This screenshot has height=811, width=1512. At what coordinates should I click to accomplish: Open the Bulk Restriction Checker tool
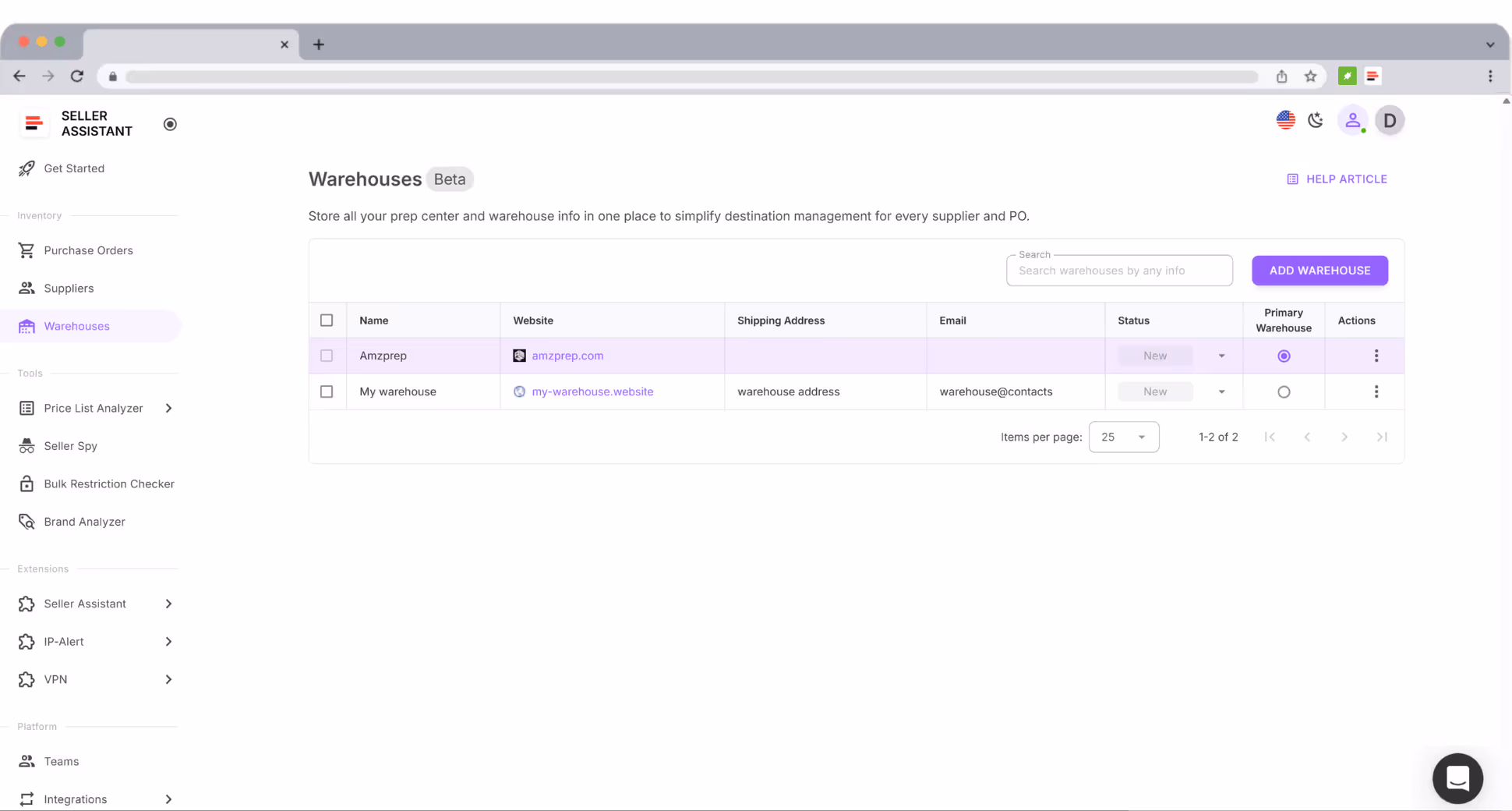[109, 483]
